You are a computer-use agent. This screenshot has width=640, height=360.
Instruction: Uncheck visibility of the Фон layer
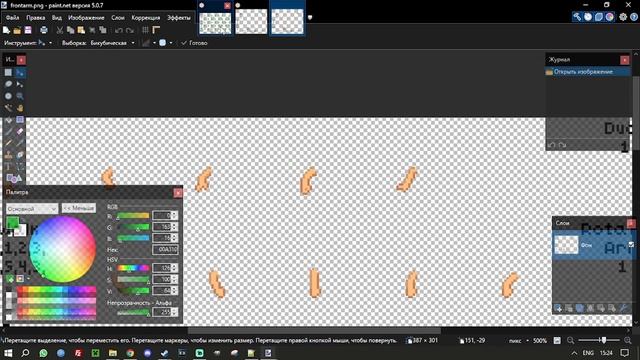point(631,244)
